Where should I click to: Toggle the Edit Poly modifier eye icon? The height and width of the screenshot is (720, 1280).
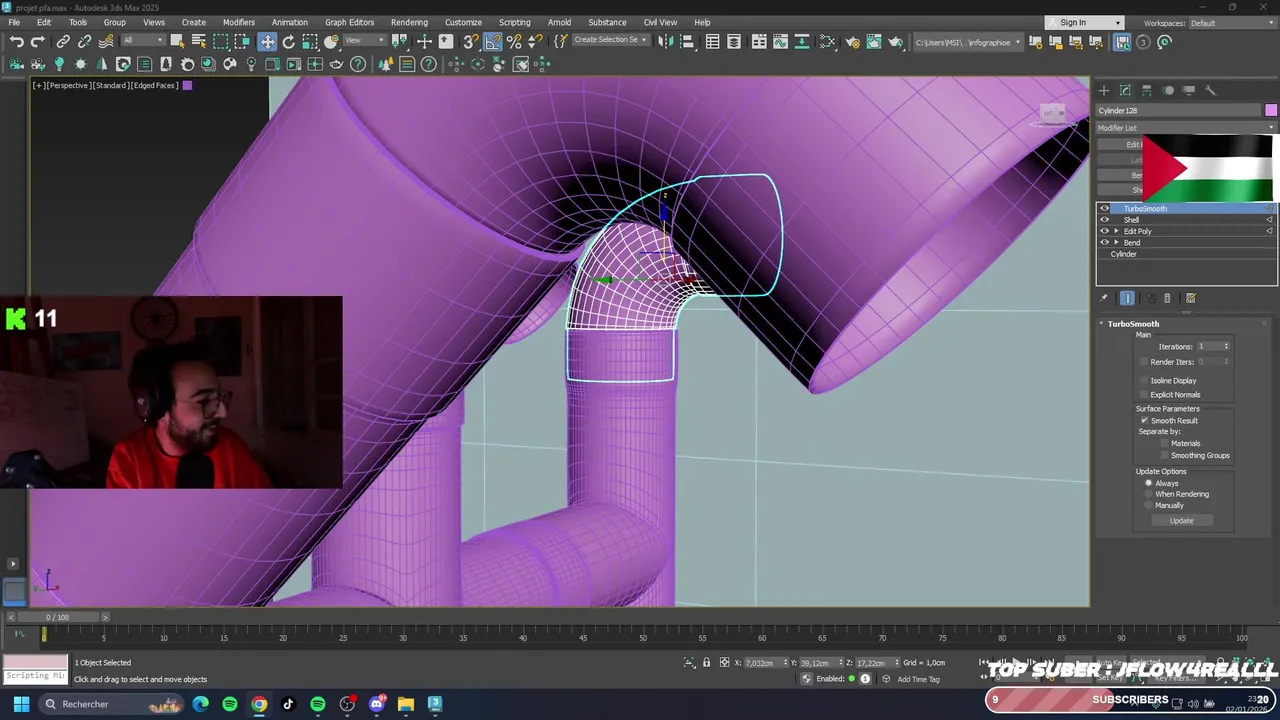[x=1105, y=231]
